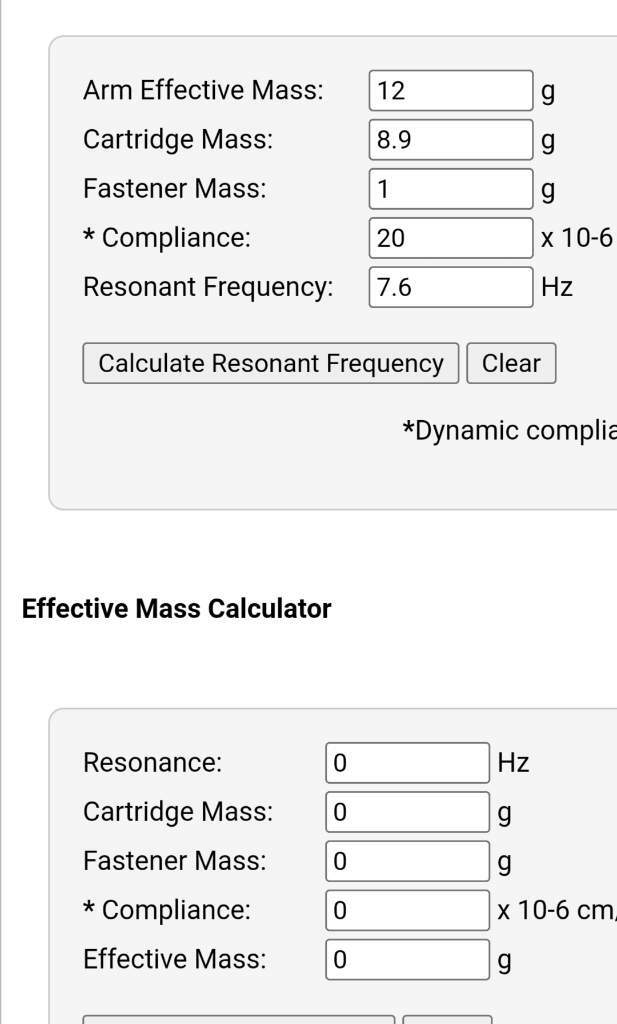Screen dimensions: 617x1024
Task: Click the "Effective Mass:" label near bottom
Action: coord(174,959)
